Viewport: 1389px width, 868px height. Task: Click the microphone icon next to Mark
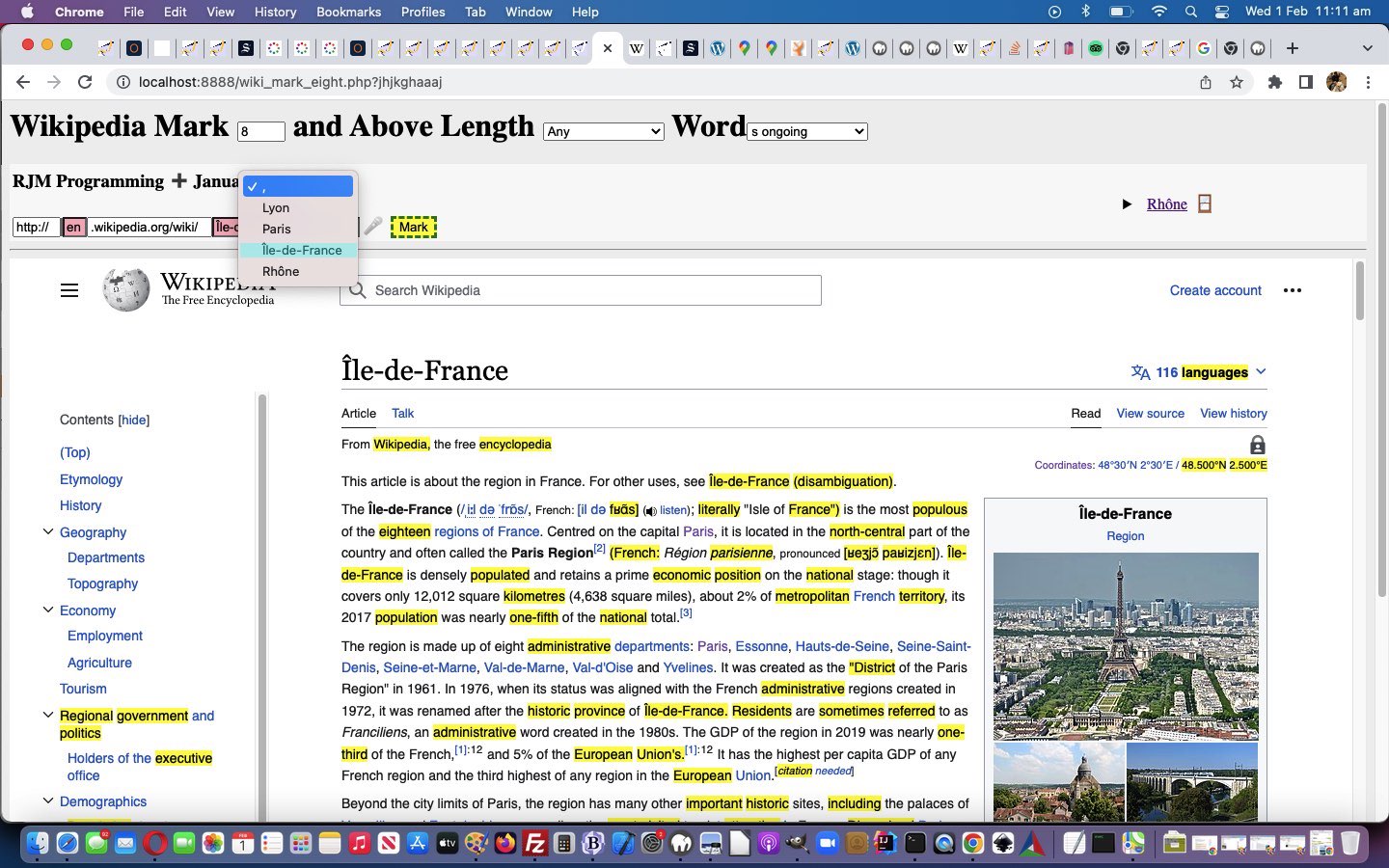click(x=373, y=227)
